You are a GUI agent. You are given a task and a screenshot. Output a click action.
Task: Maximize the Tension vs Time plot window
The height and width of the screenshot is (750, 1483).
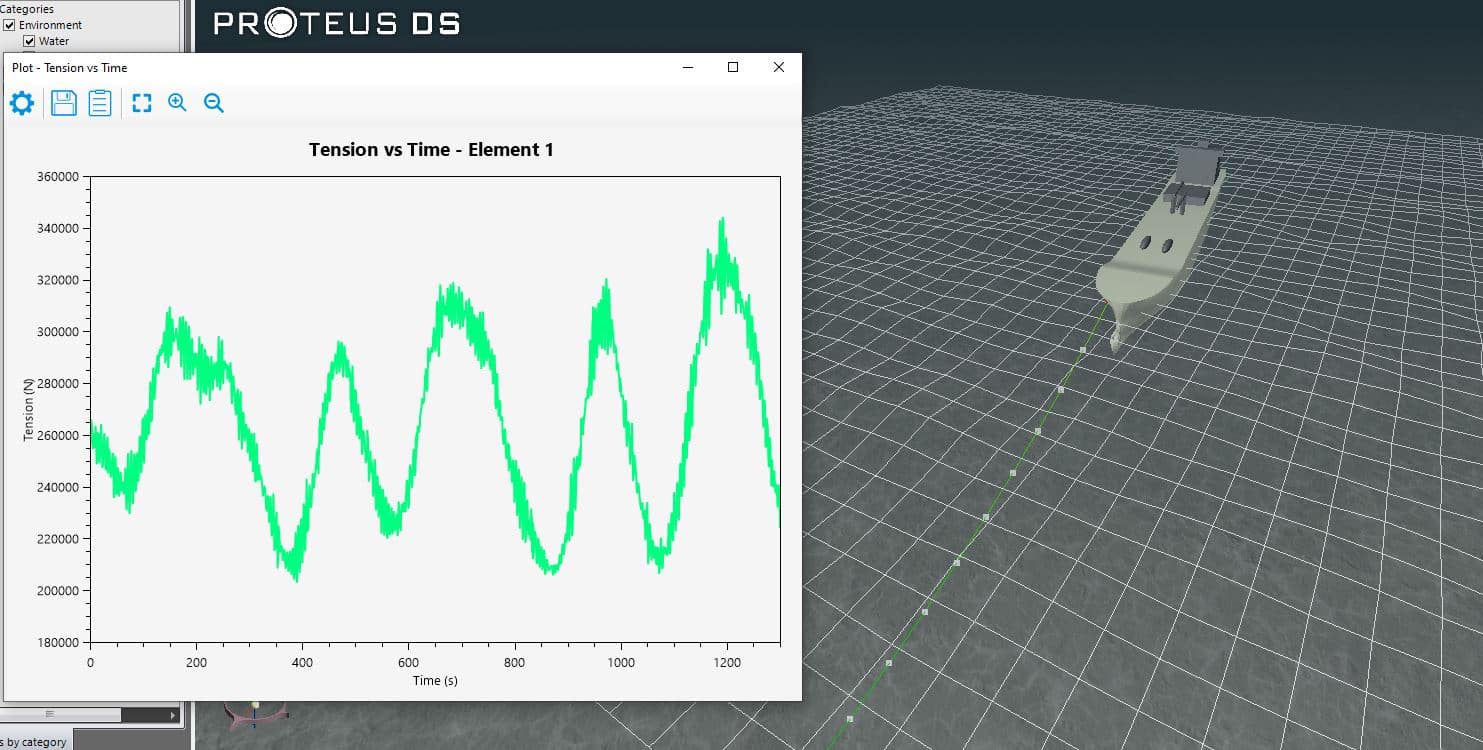(x=733, y=67)
